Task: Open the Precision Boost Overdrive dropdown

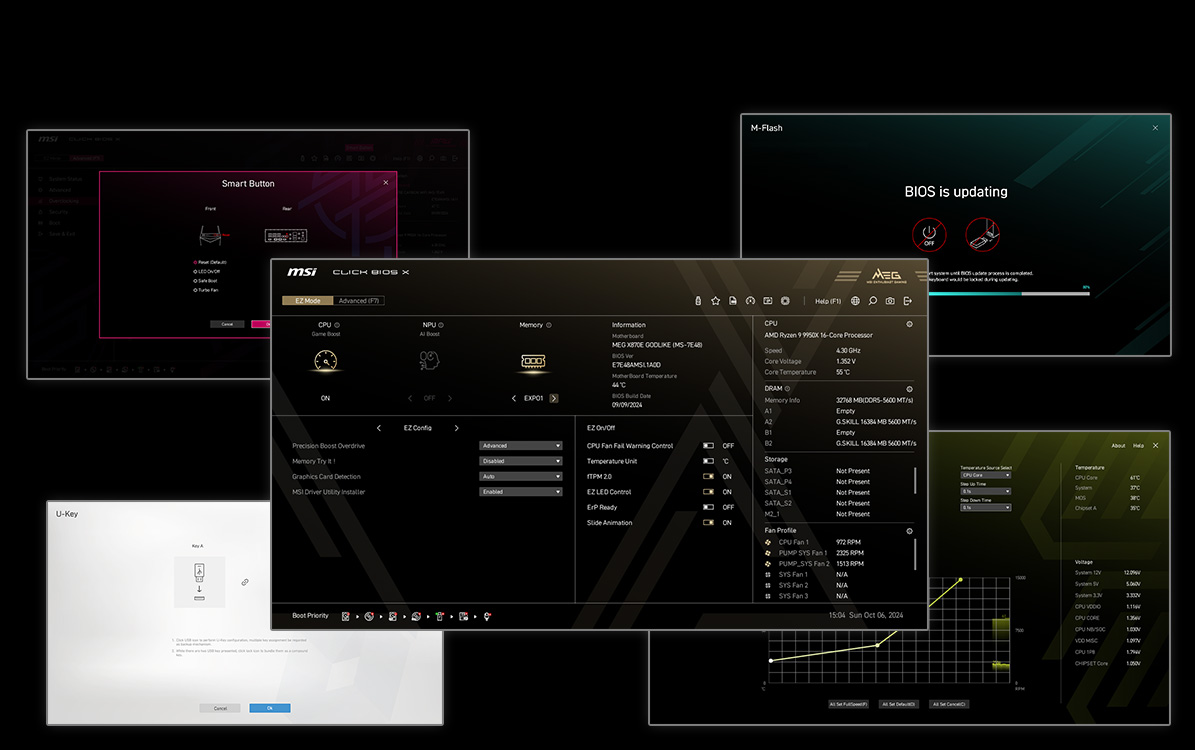Action: (x=522, y=446)
